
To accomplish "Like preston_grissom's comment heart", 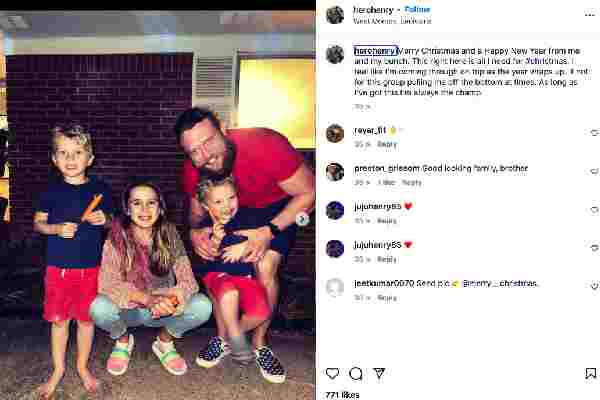I will (x=594, y=171).
